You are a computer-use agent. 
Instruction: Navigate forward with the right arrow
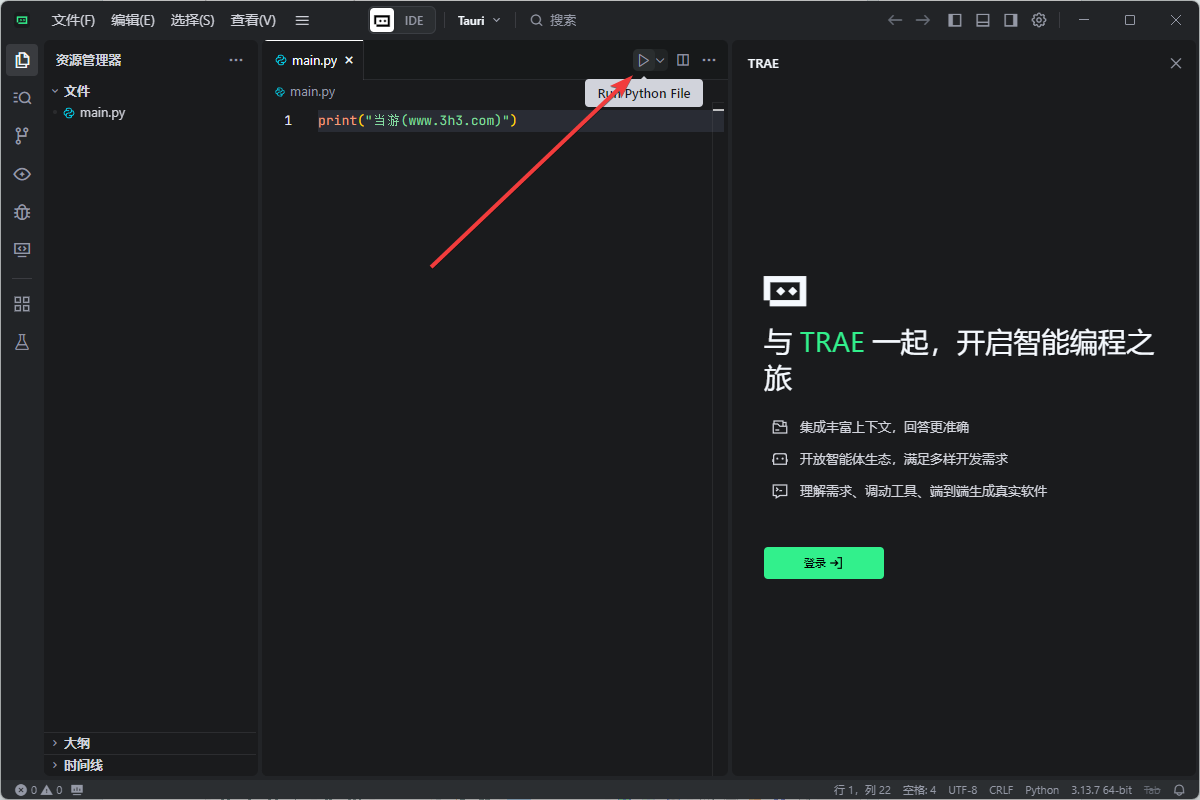pos(923,20)
